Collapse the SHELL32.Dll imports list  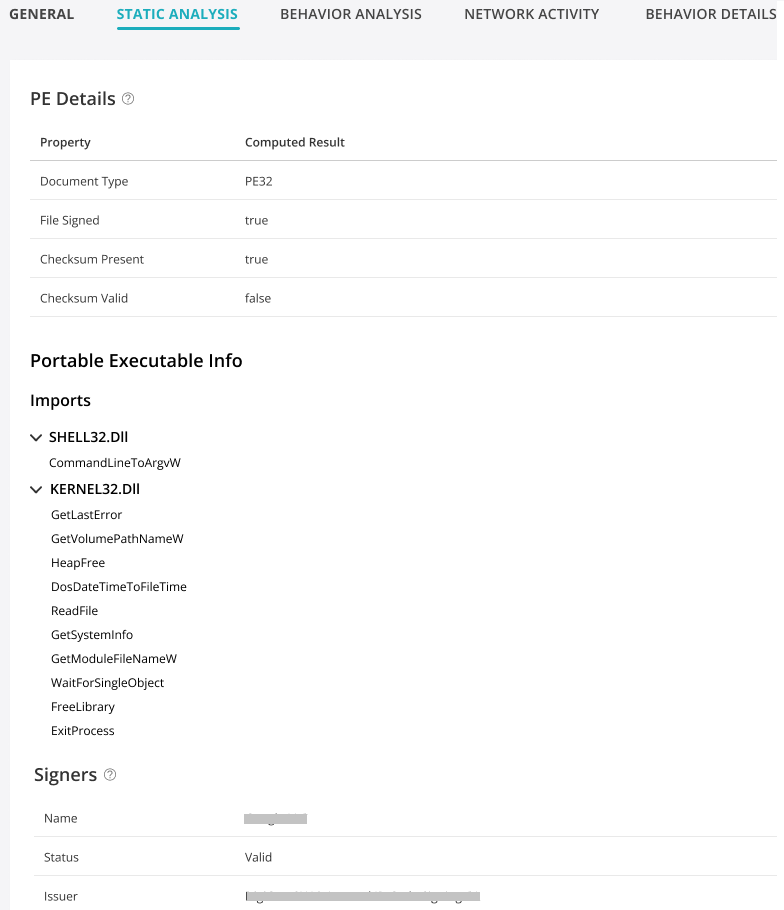pyautogui.click(x=37, y=438)
